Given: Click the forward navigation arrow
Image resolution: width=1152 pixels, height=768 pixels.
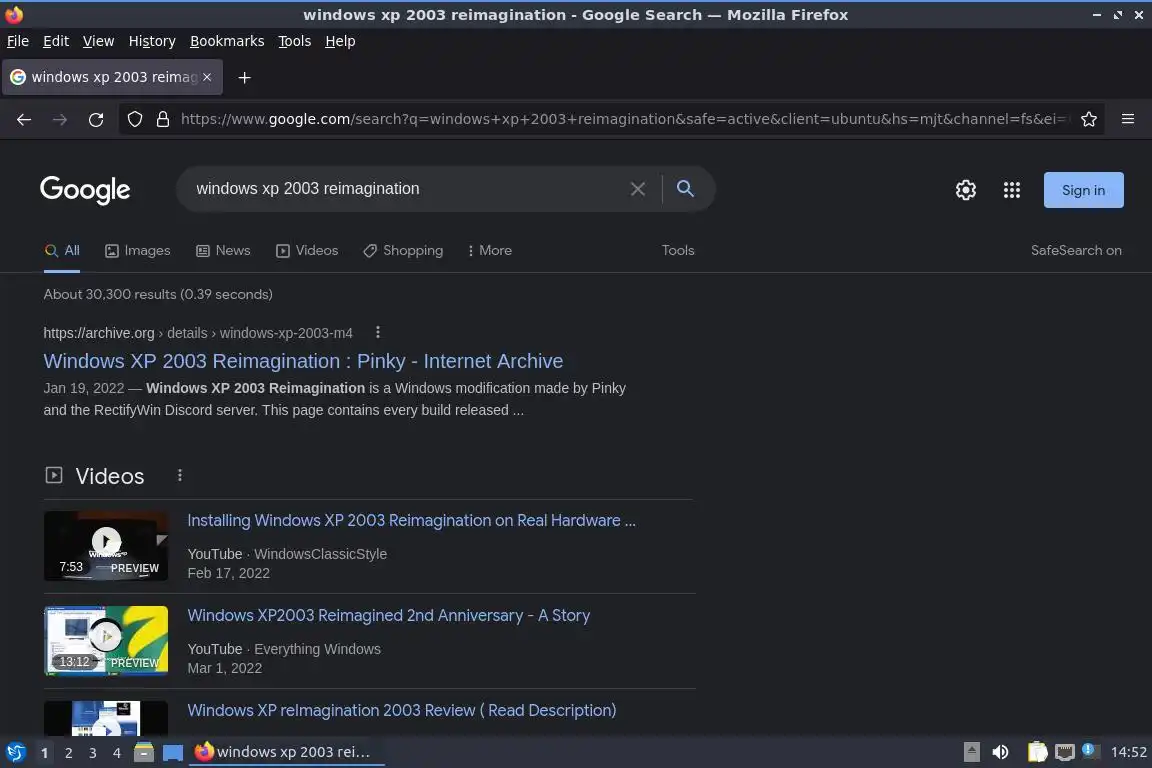Looking at the screenshot, I should (x=60, y=119).
